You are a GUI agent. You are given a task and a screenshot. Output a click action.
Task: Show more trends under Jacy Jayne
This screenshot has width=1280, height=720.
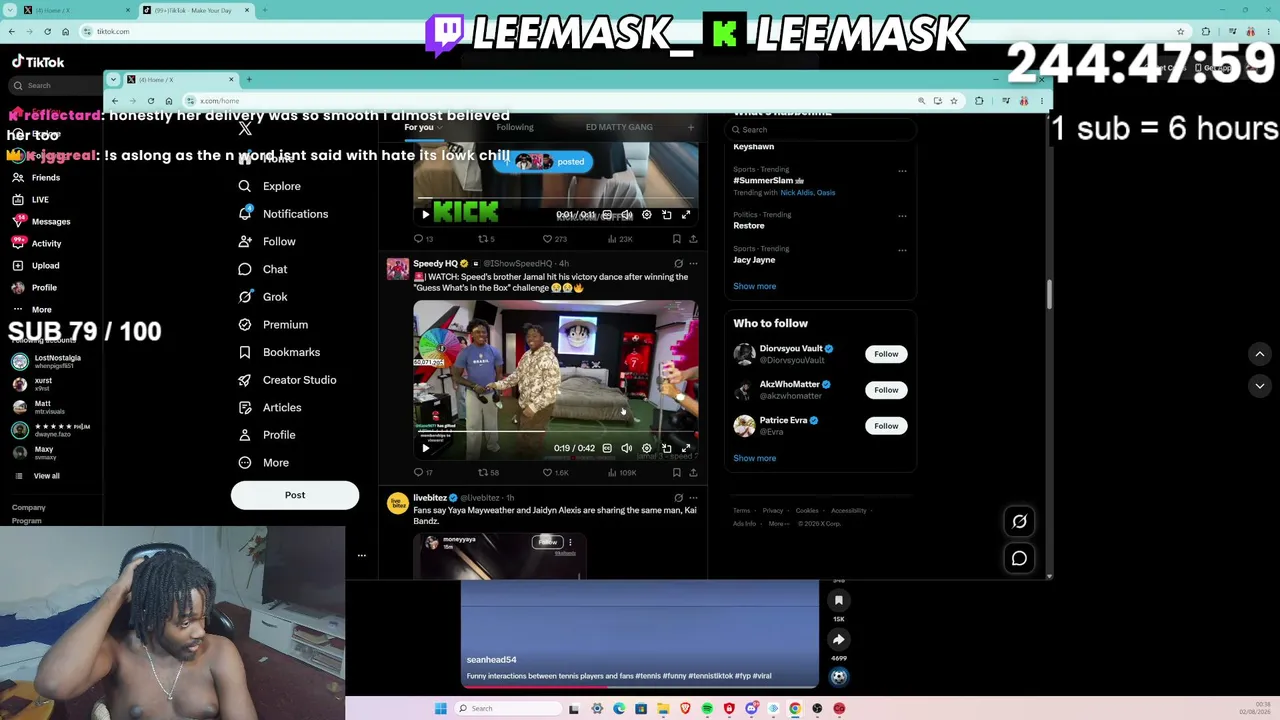point(754,286)
